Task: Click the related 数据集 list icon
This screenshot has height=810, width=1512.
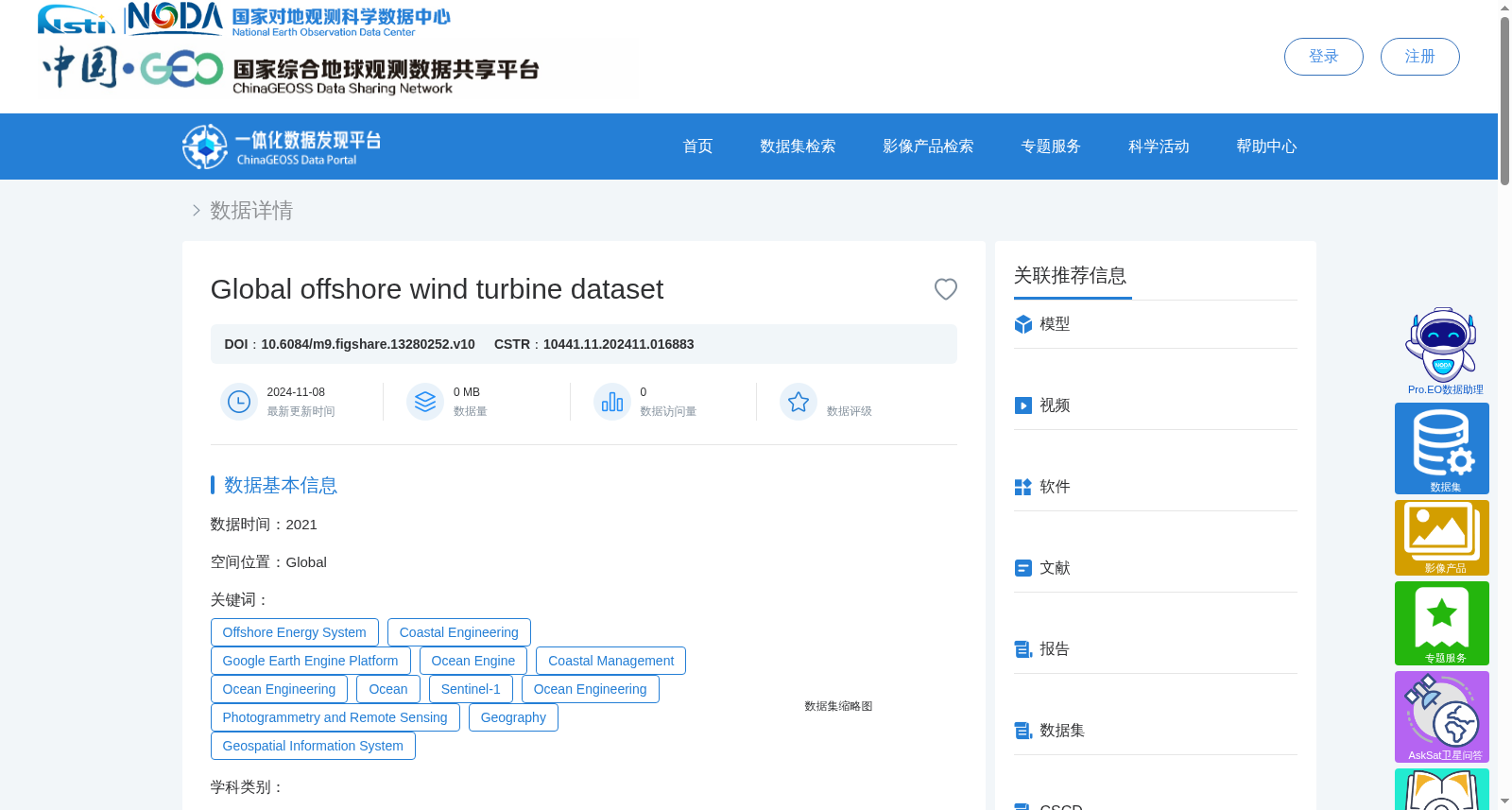Action: pyautogui.click(x=1022, y=731)
